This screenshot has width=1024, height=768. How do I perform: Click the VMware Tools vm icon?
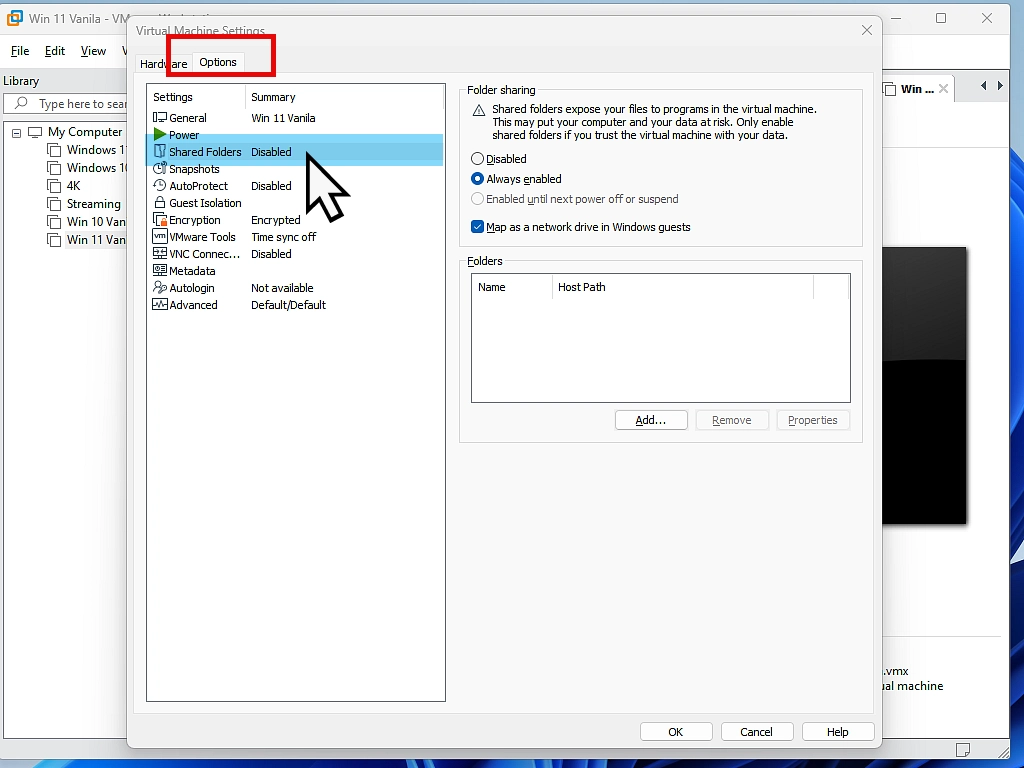tap(159, 236)
